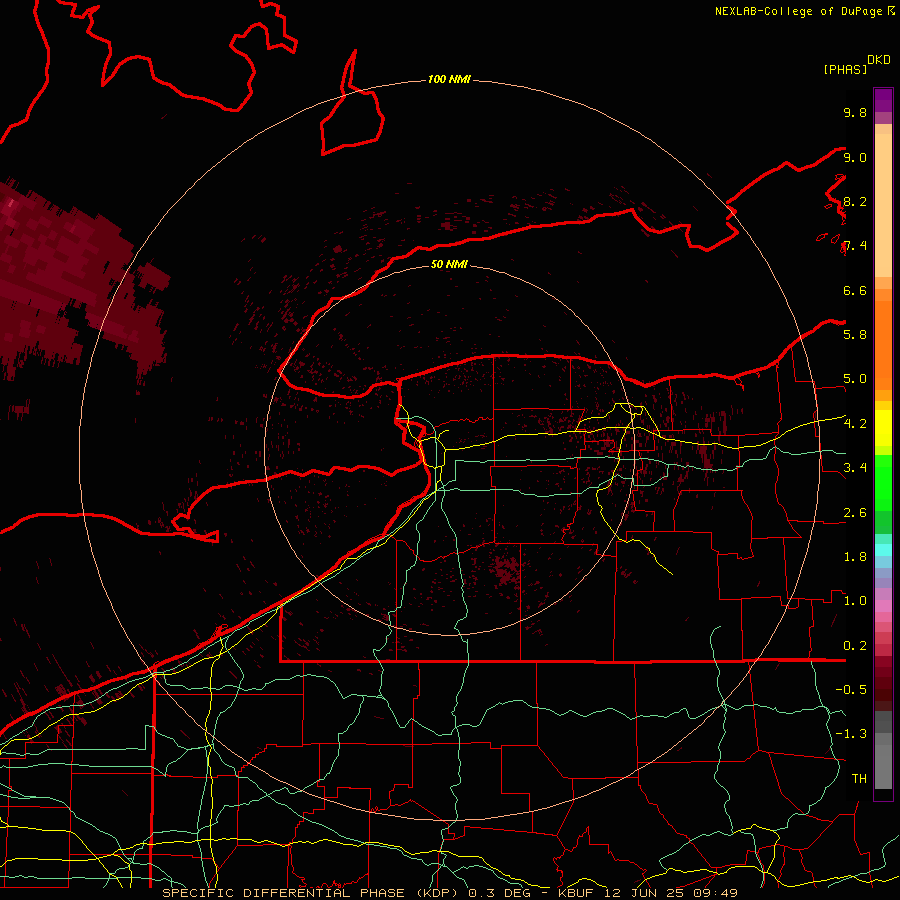Click the [PHAS] units label
Viewport: 900px width, 900px height.
(x=845, y=69)
